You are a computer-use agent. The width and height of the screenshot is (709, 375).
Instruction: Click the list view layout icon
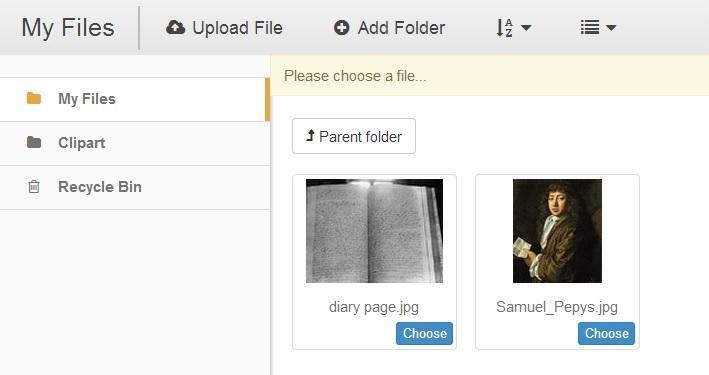(x=590, y=28)
